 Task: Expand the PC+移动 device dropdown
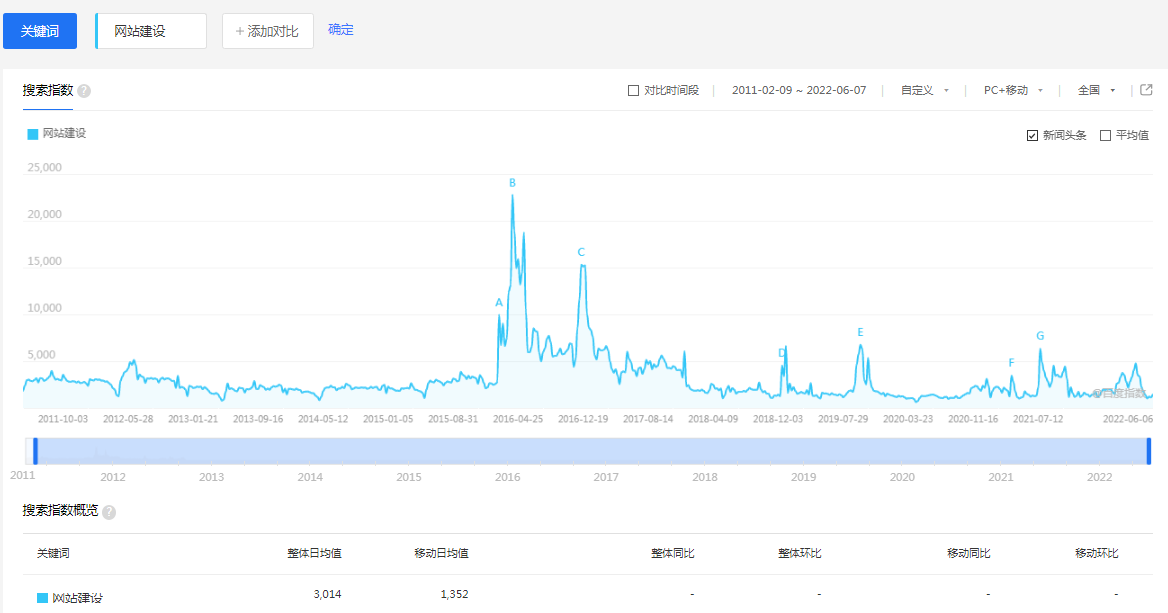coord(1013,91)
